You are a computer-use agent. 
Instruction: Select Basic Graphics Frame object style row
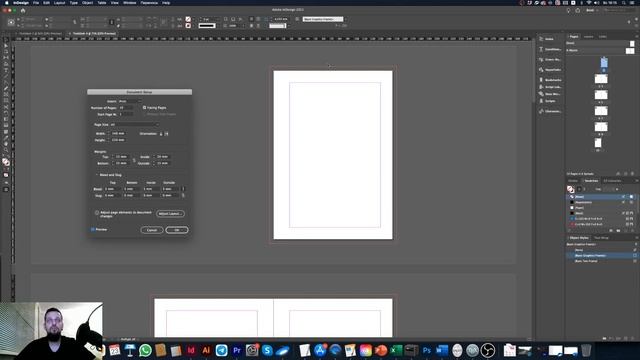pos(601,256)
